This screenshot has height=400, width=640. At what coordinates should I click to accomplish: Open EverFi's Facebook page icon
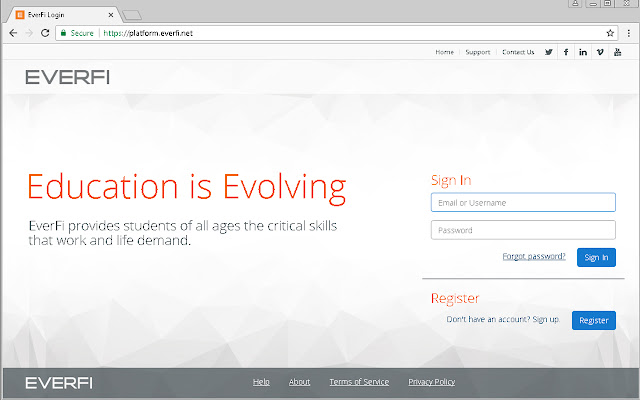pyautogui.click(x=566, y=52)
